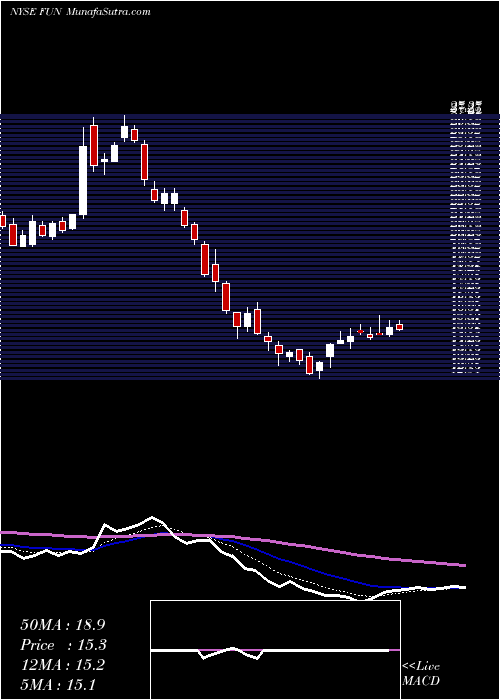The height and width of the screenshot is (700, 500).
Task: Click the NYSE FUN MunafaSutra.com title text
Action: (80, 12)
